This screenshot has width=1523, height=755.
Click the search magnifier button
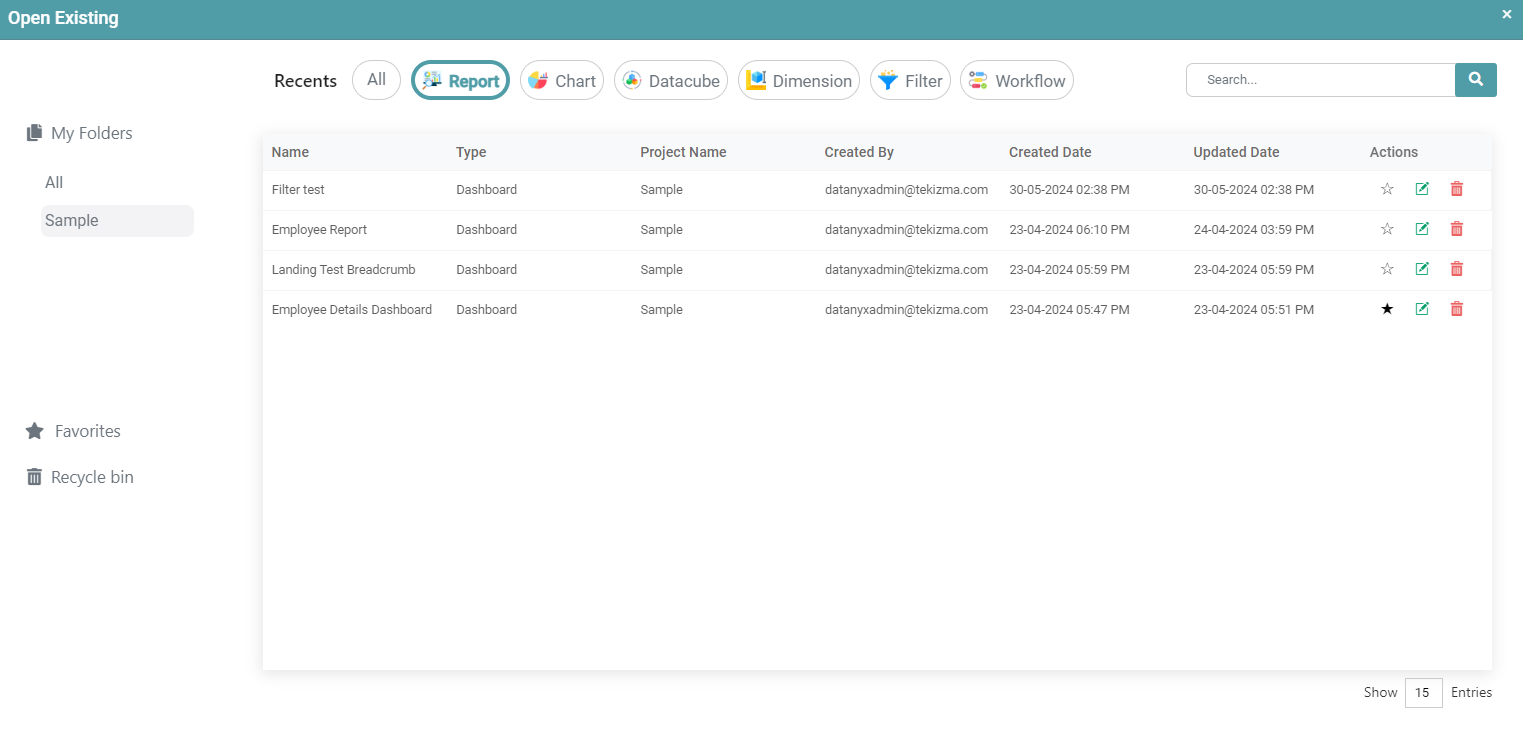tap(1475, 80)
